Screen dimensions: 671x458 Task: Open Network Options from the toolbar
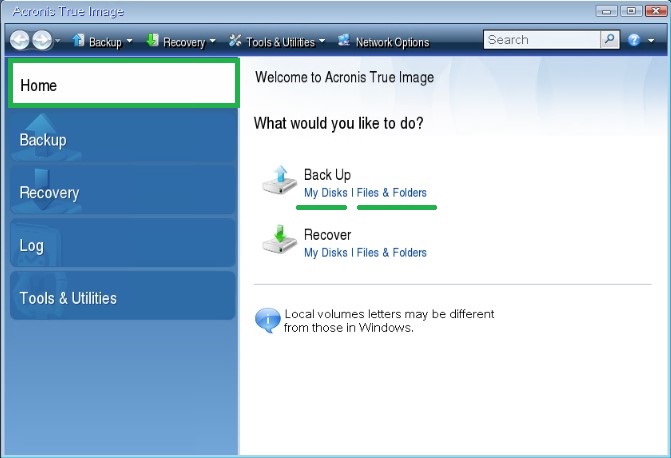tap(384, 42)
